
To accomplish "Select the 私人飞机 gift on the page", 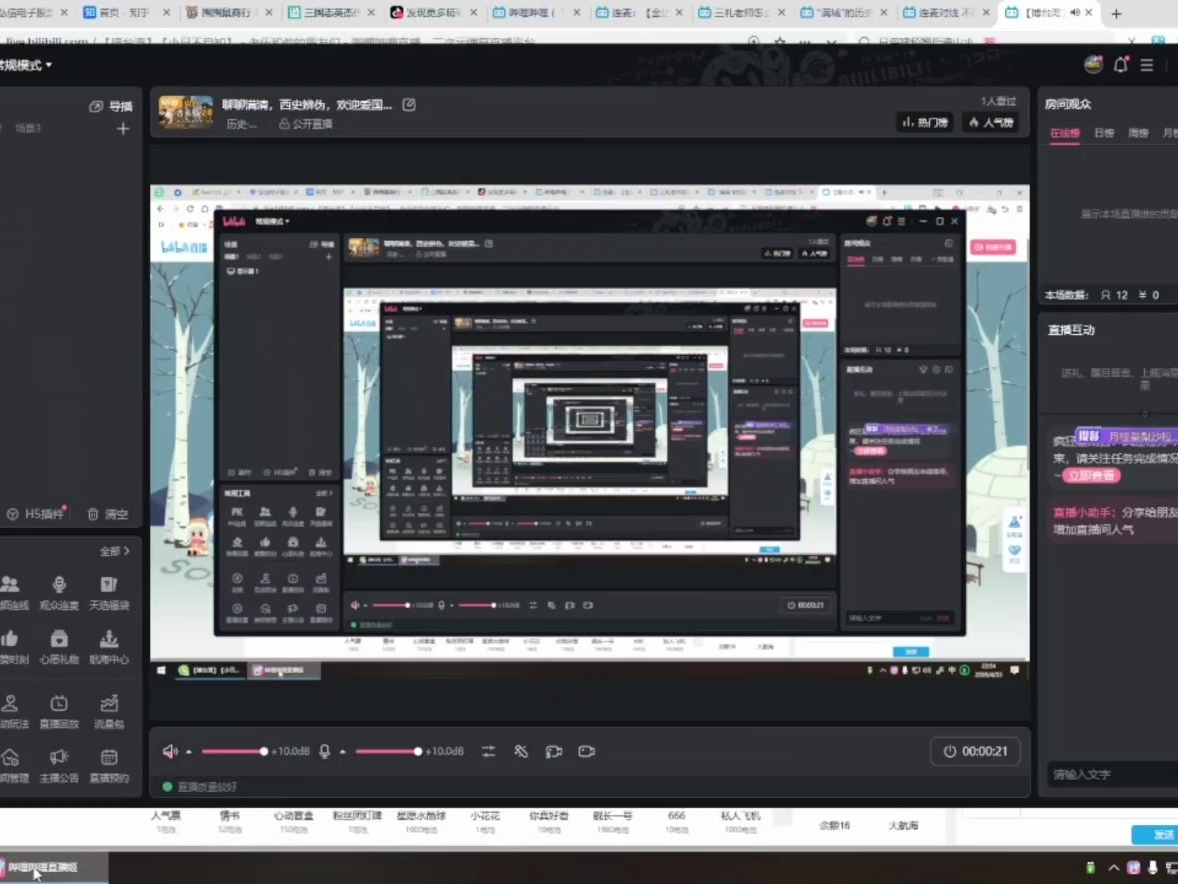I will [740, 821].
